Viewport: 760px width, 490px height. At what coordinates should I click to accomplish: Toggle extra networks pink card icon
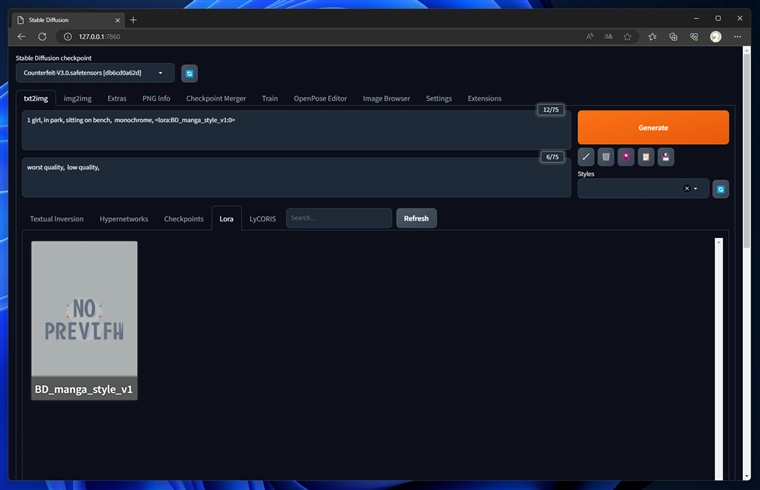[626, 157]
